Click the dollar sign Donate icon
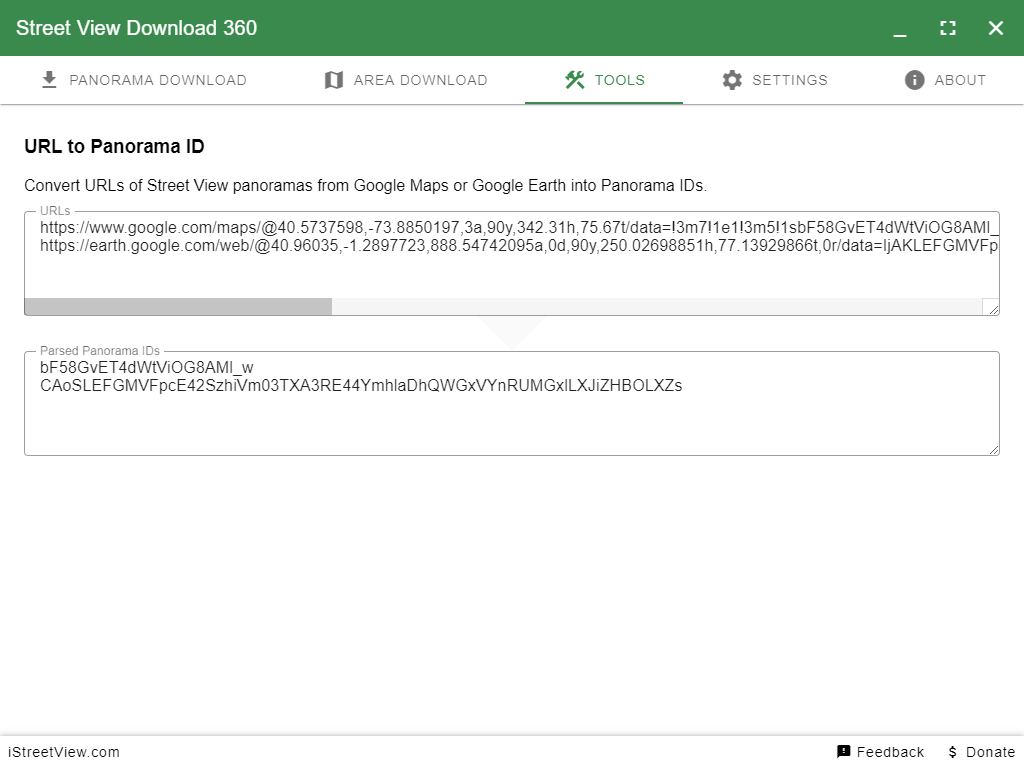 [952, 752]
